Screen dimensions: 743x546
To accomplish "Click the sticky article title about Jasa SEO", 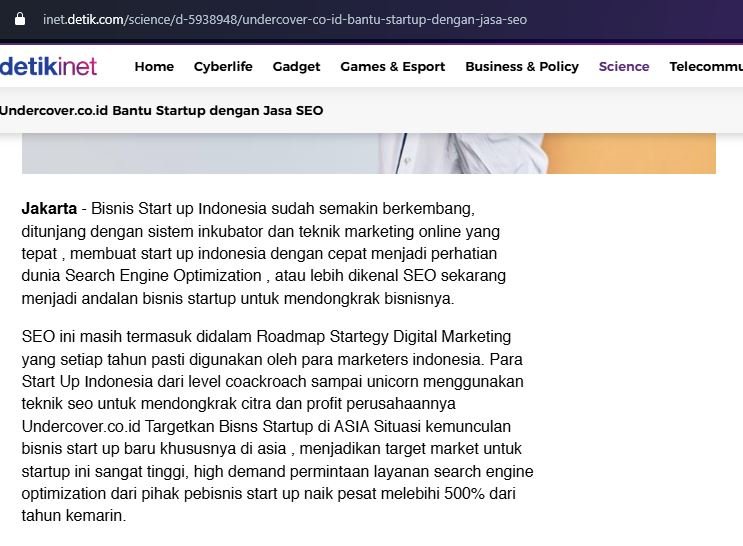I will (x=162, y=111).
